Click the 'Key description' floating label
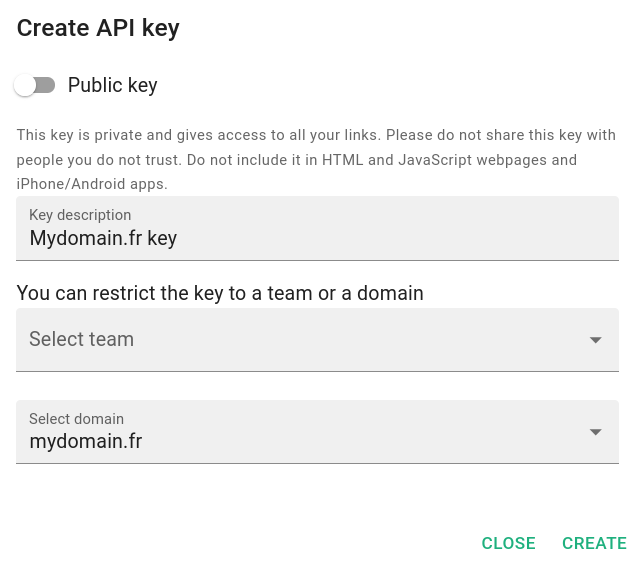 [x=80, y=215]
